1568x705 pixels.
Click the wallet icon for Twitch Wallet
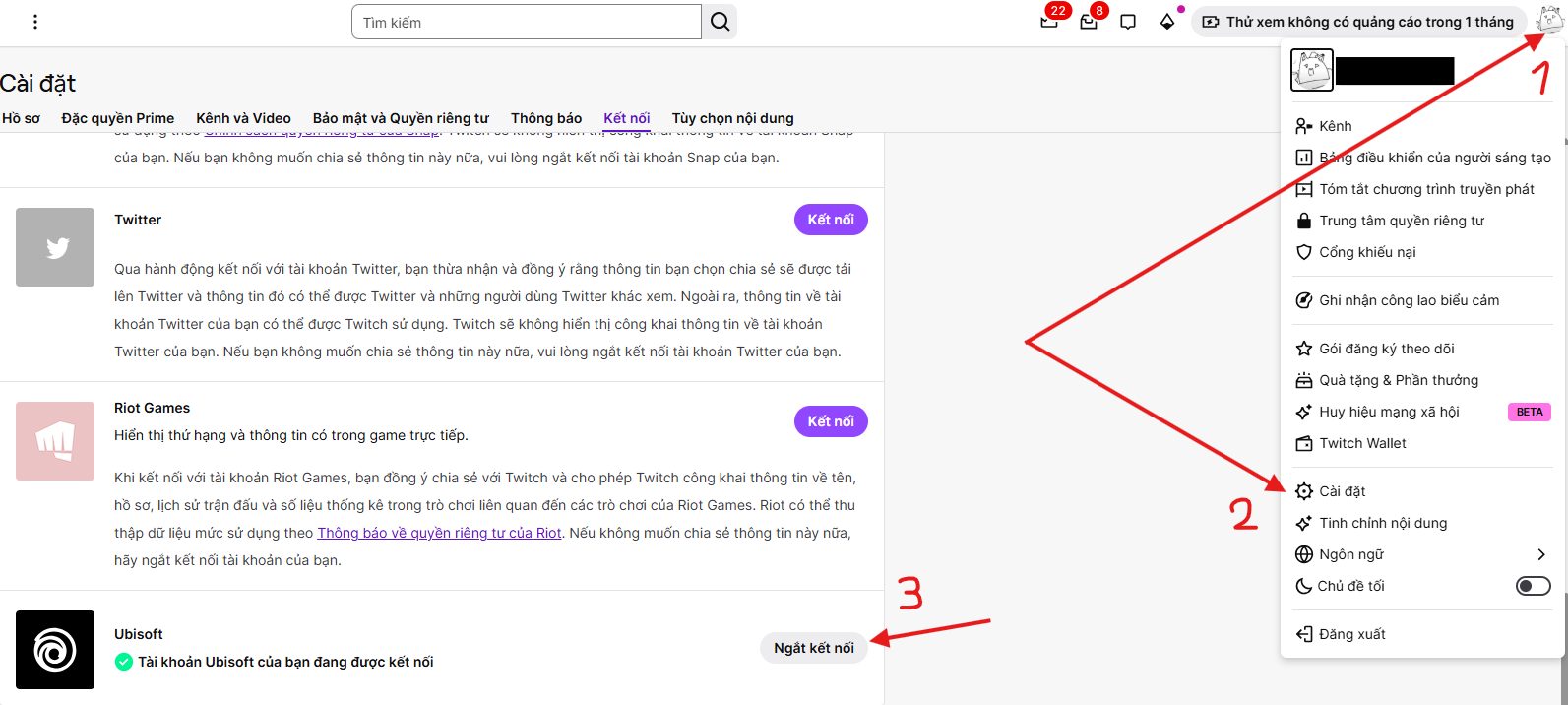point(1304,443)
